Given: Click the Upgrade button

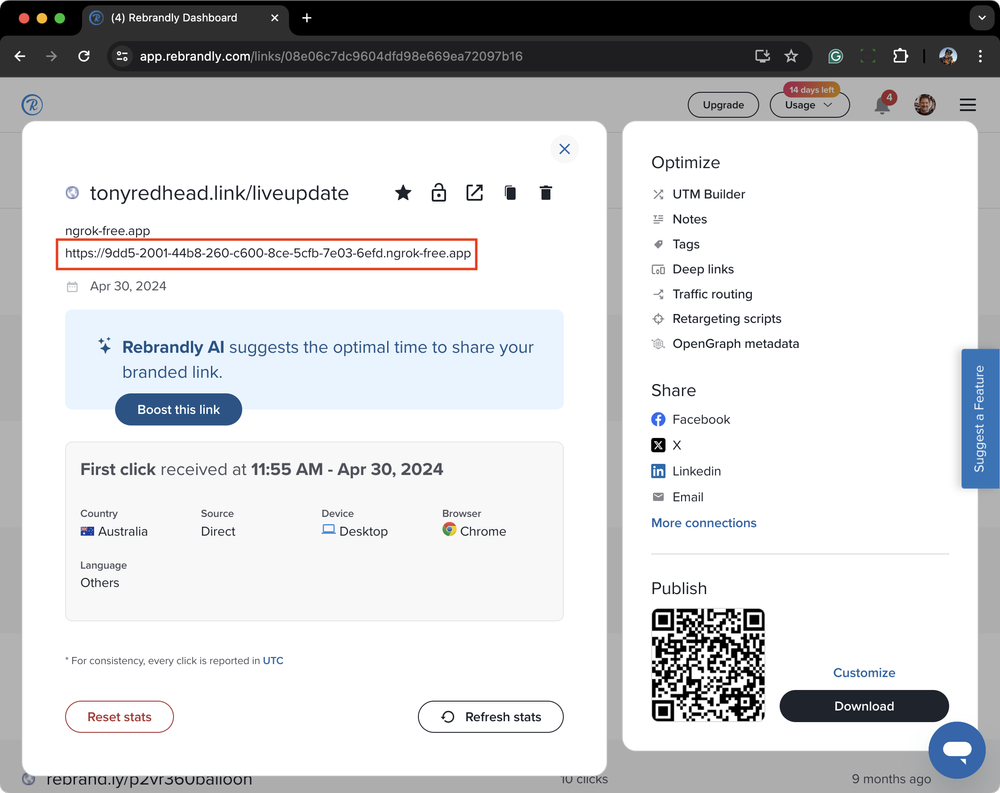Looking at the screenshot, I should (x=723, y=105).
